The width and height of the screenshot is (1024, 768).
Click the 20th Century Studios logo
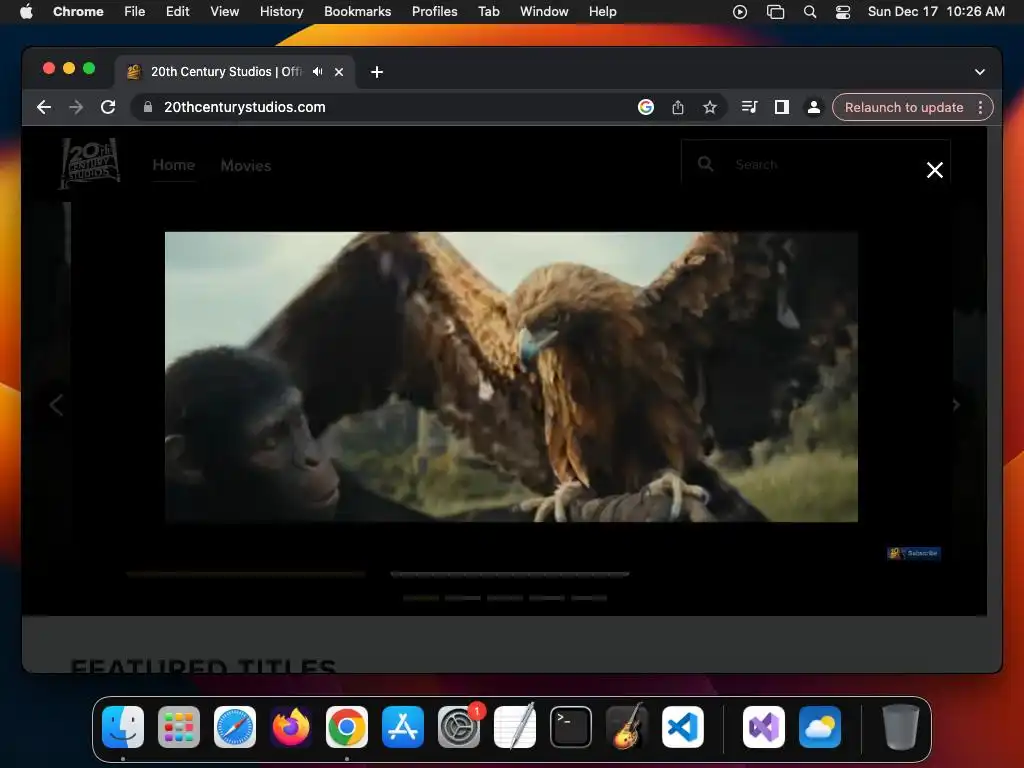(x=89, y=163)
